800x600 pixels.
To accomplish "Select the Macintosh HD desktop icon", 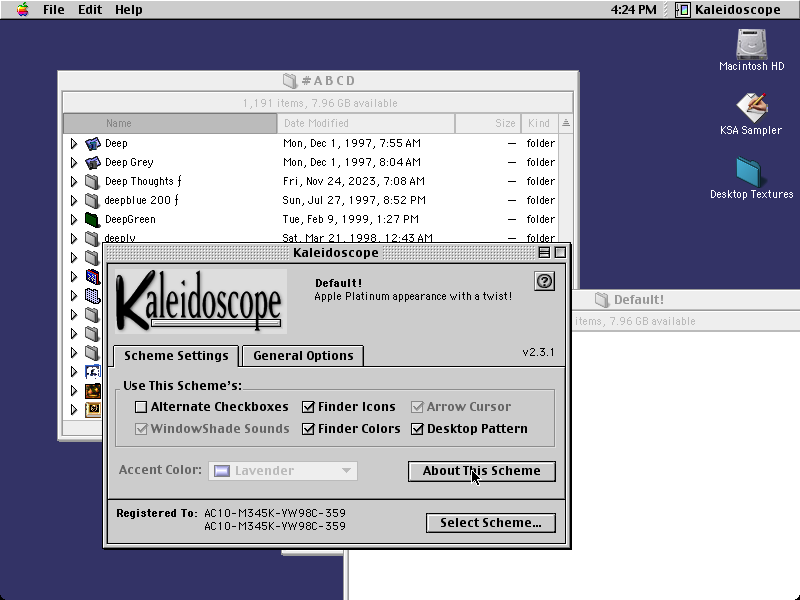I will coord(751,44).
